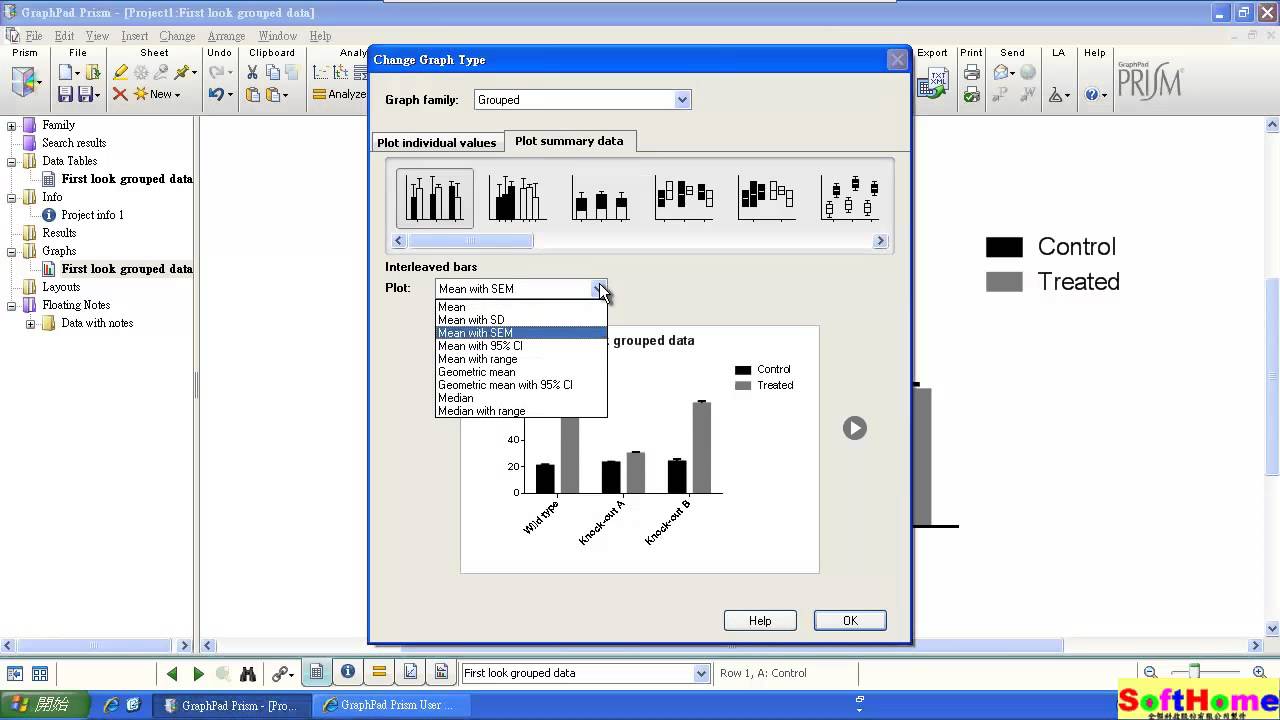
Task: Click the graph sheet icon in bottom bar
Action: point(410,673)
